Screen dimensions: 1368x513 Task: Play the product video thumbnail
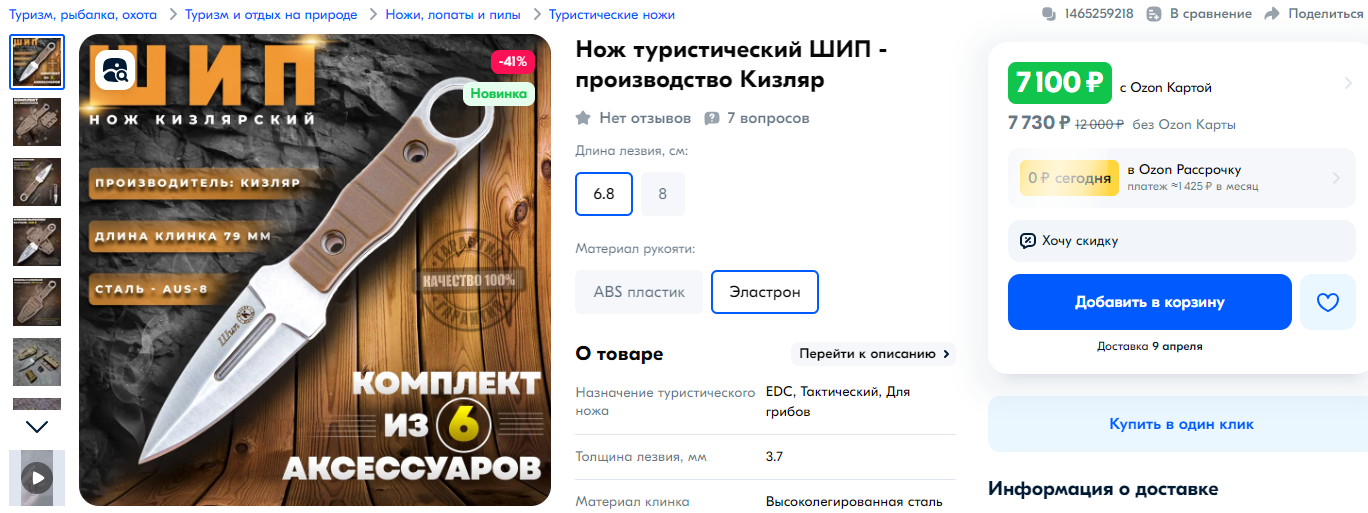37,477
